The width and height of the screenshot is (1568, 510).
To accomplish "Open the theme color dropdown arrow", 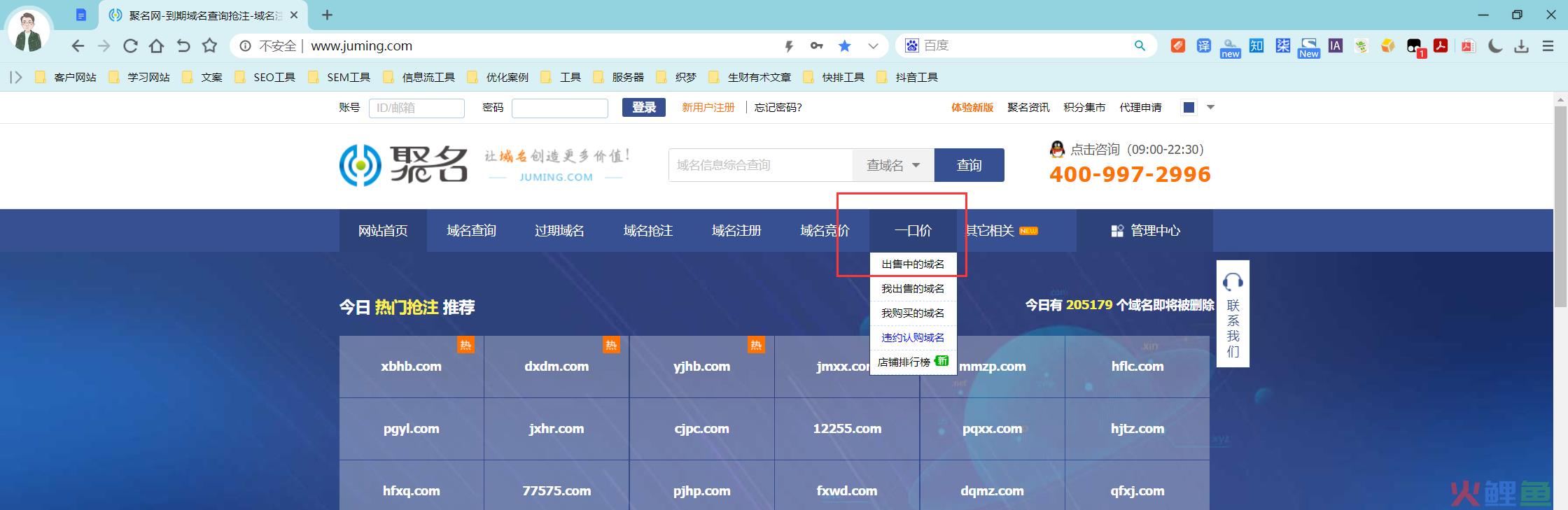I will tap(1211, 107).
